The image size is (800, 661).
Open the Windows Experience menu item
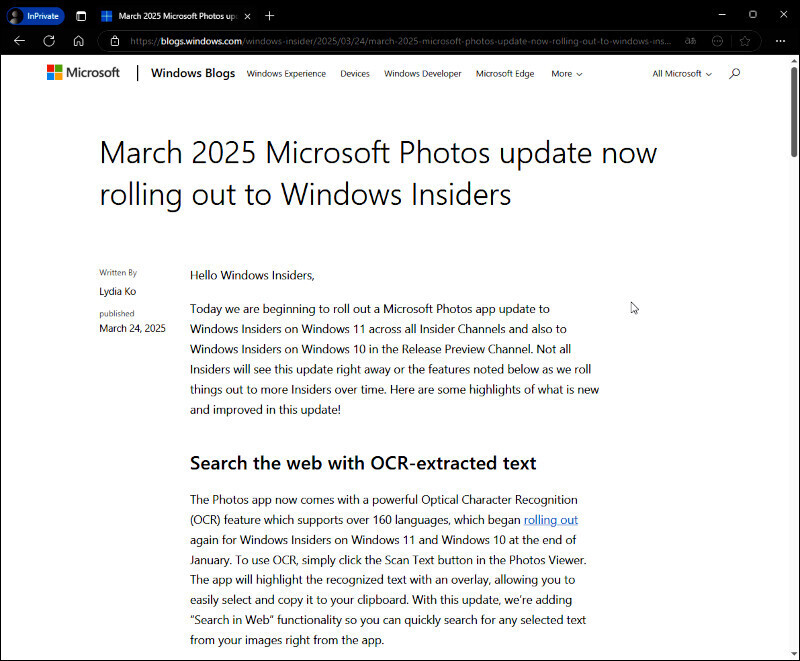[286, 73]
